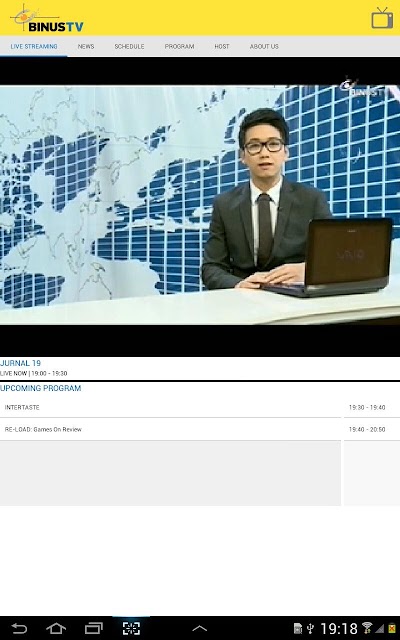Tap the Wi-Fi signal icon
This screenshot has height=640, width=400.
[367, 628]
